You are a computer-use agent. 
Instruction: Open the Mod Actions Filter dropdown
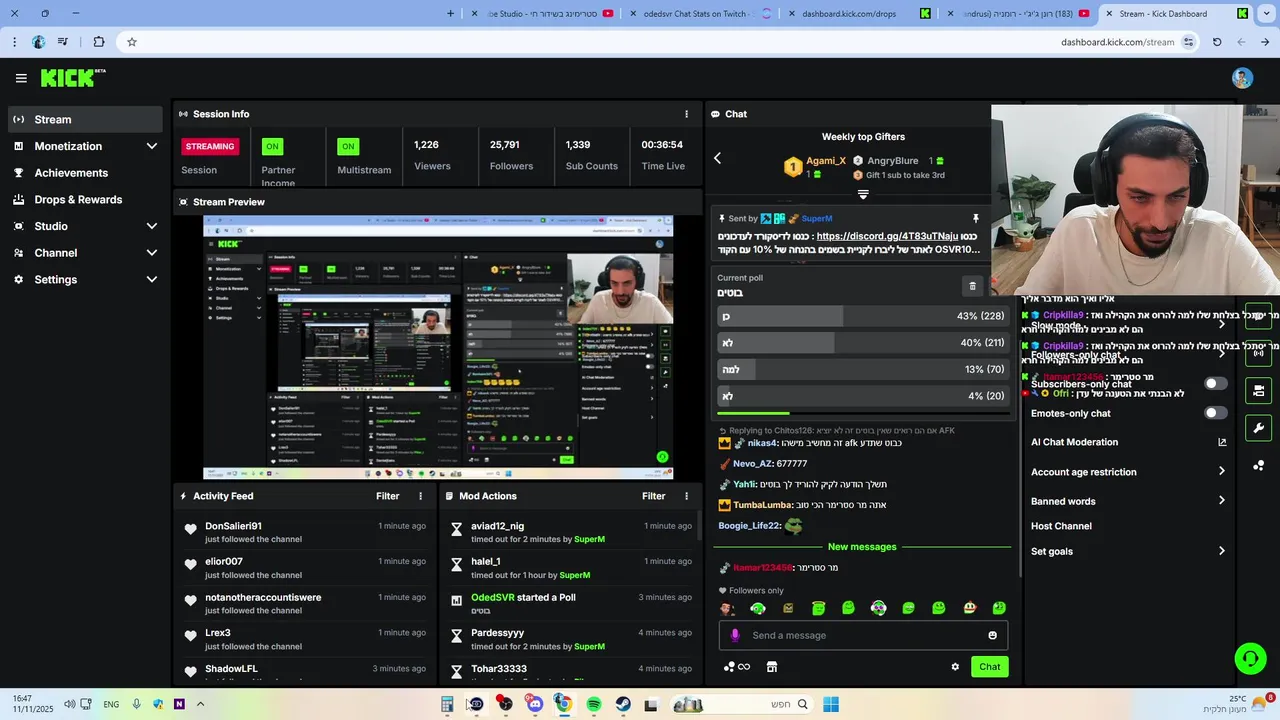pyautogui.click(x=653, y=496)
